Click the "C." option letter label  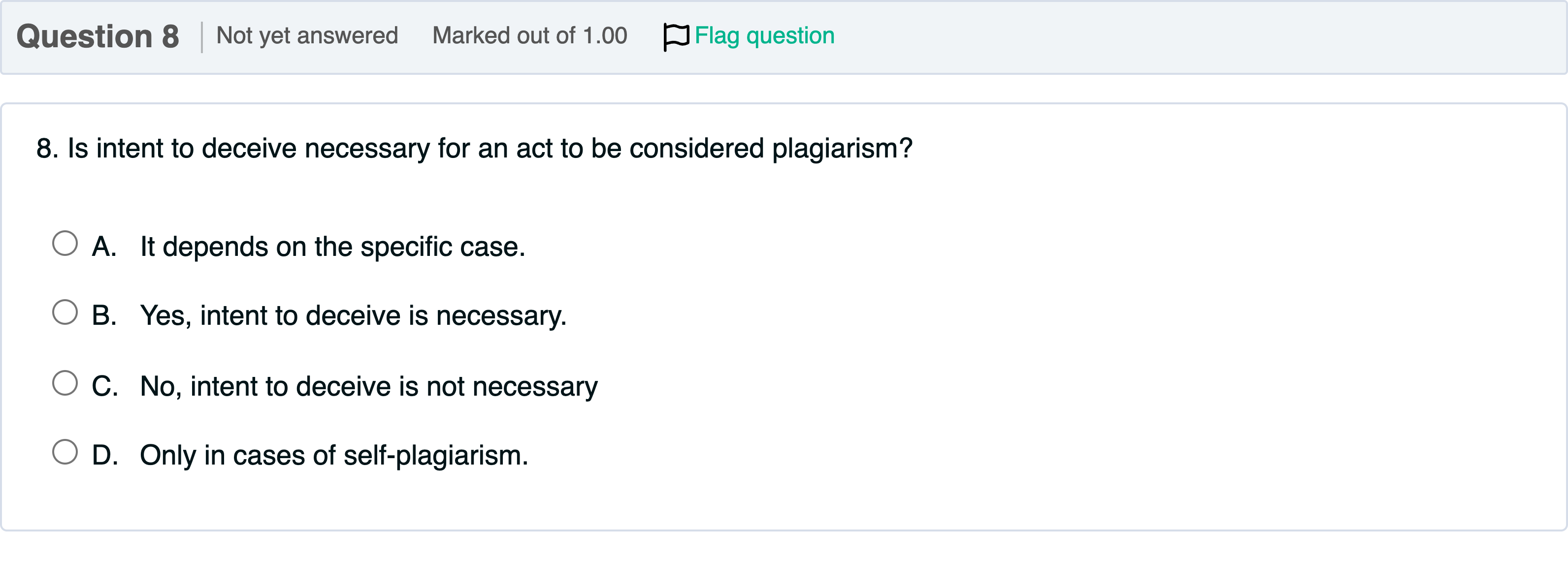105,387
